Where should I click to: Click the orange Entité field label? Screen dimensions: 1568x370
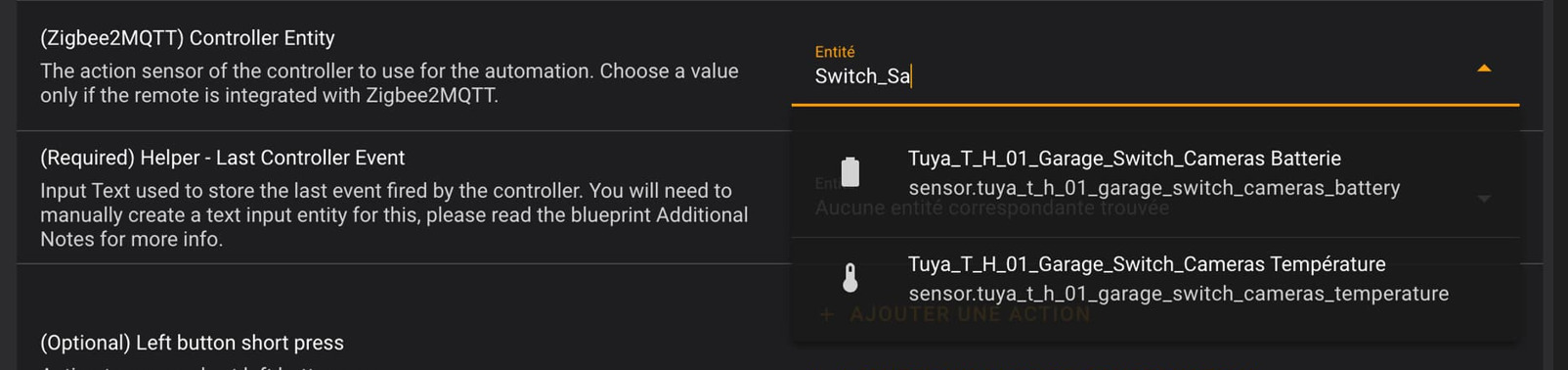tap(835, 52)
